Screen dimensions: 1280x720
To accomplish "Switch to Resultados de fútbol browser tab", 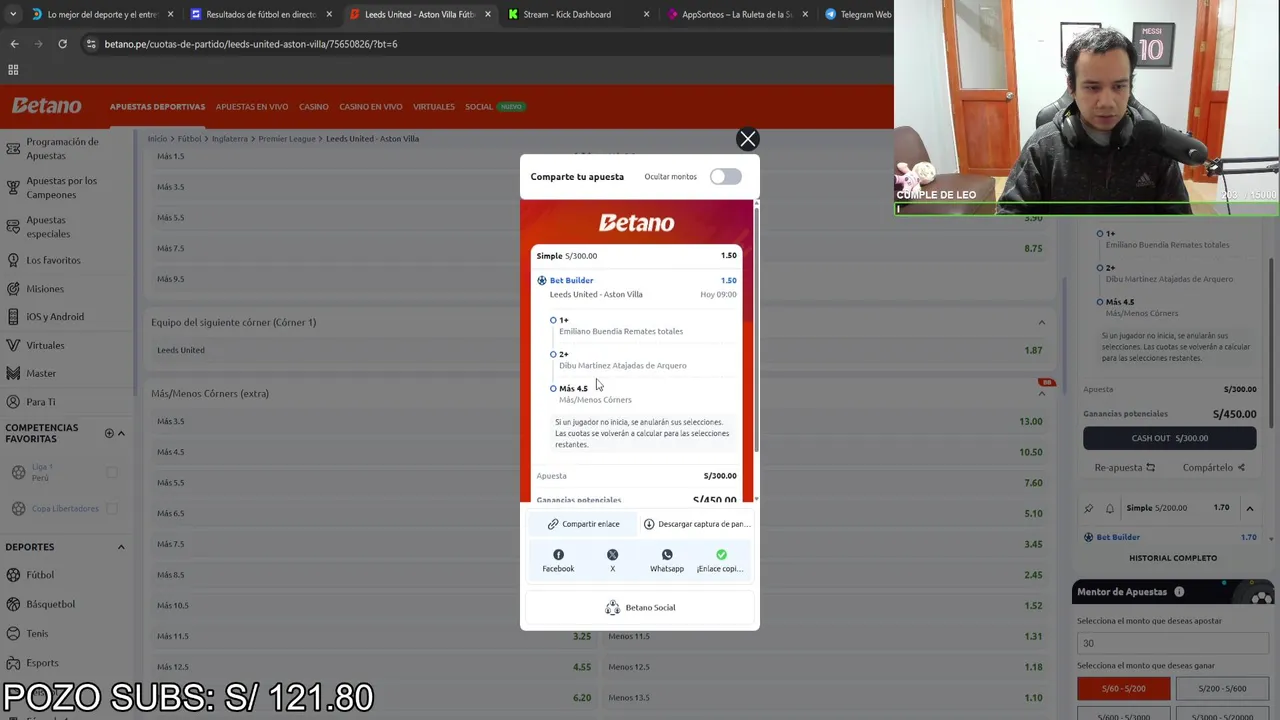I will (x=260, y=14).
